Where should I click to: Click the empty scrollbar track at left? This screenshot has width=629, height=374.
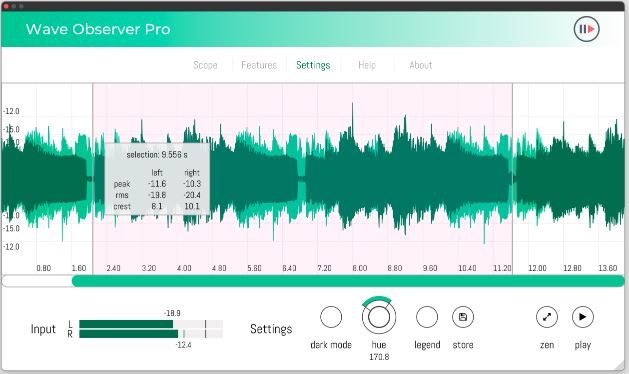click(37, 281)
